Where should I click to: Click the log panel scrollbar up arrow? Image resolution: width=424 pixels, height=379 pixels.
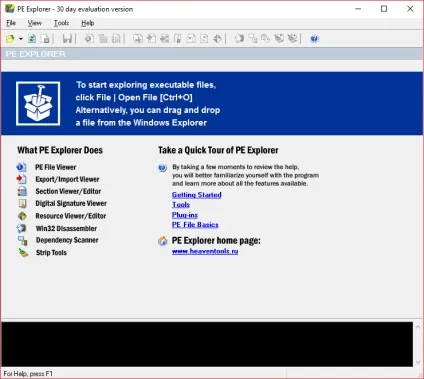[x=418, y=327]
